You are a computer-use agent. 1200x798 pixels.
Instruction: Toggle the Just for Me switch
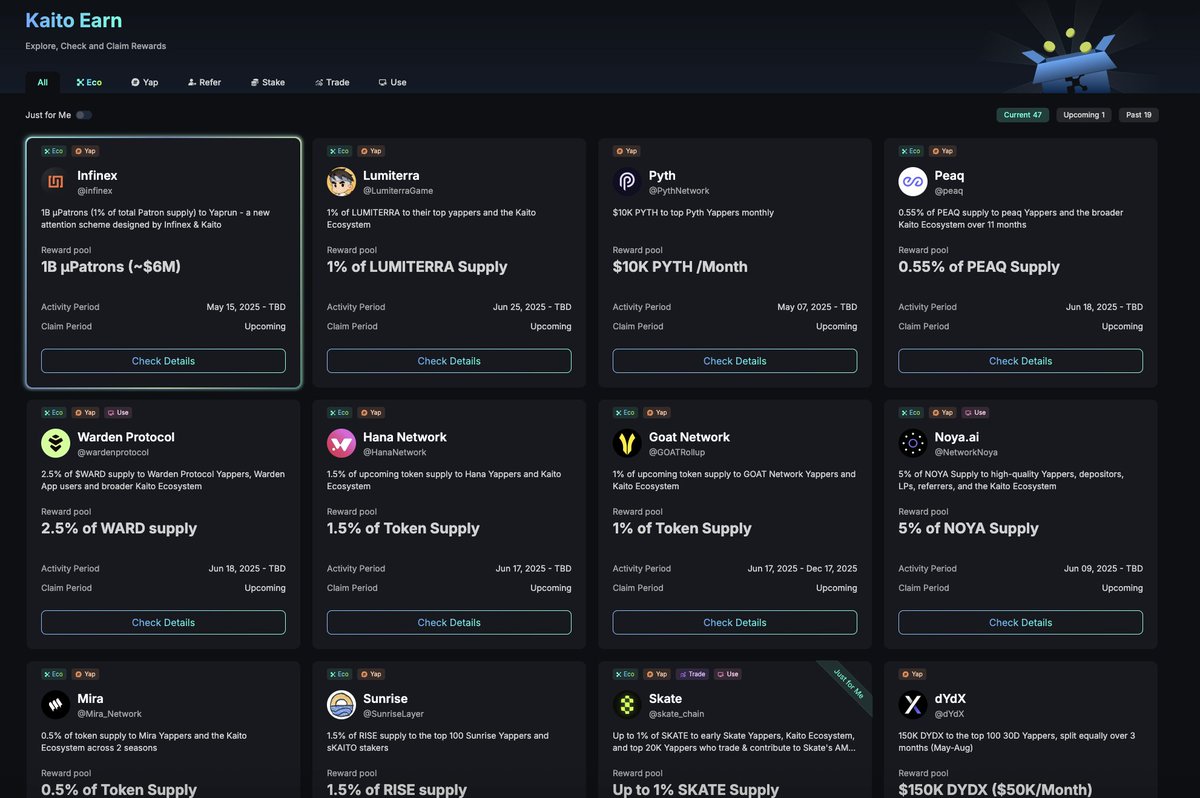84,115
